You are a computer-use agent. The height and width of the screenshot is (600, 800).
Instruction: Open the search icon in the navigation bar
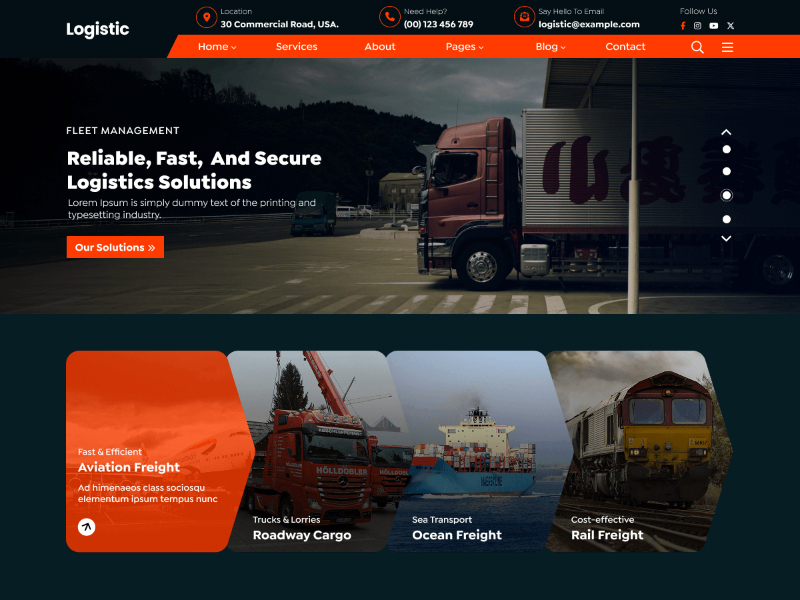697,46
